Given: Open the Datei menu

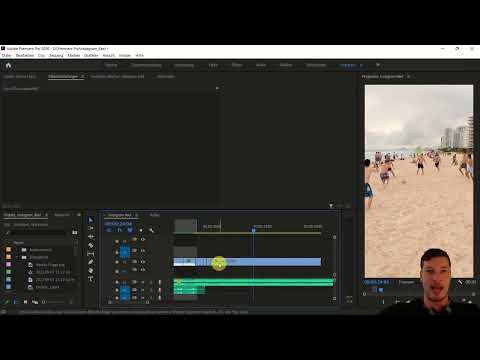Looking at the screenshot, I should click(x=7, y=55).
